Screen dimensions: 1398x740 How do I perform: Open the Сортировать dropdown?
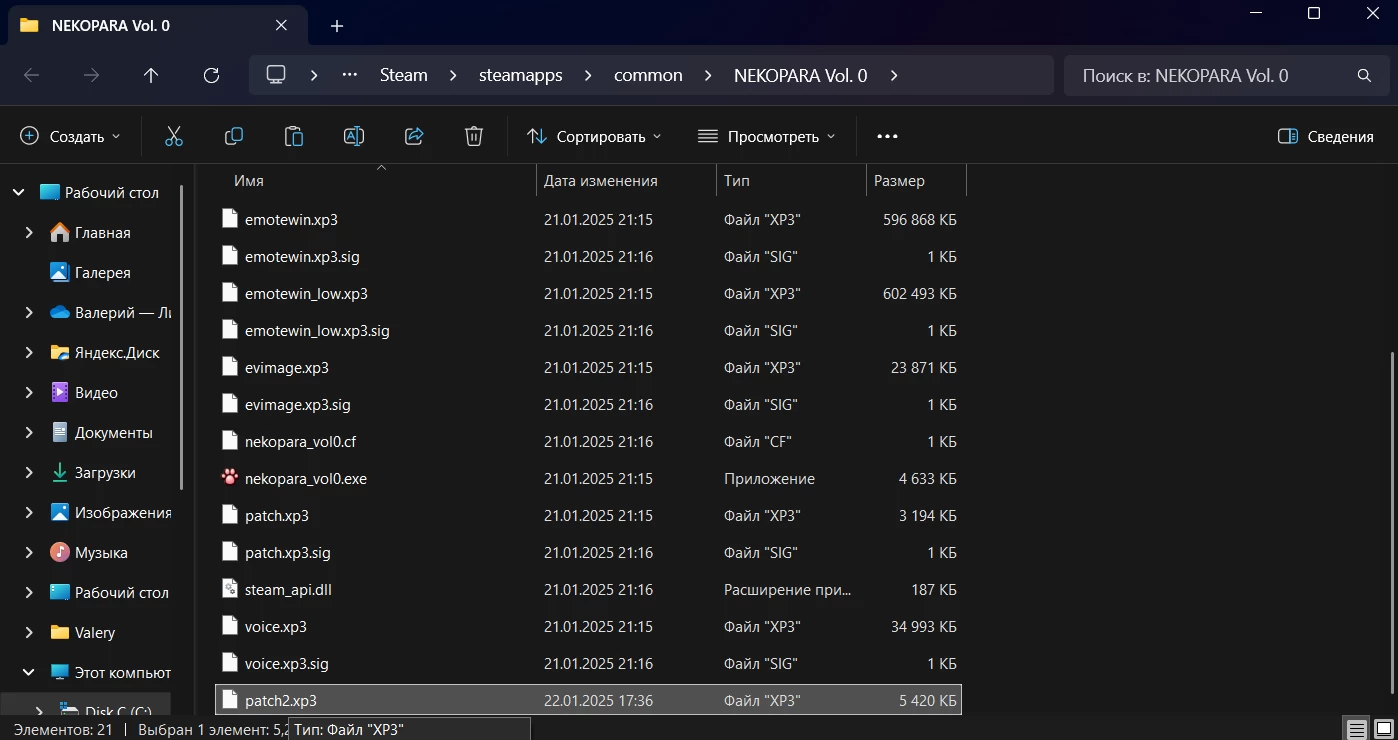click(594, 136)
